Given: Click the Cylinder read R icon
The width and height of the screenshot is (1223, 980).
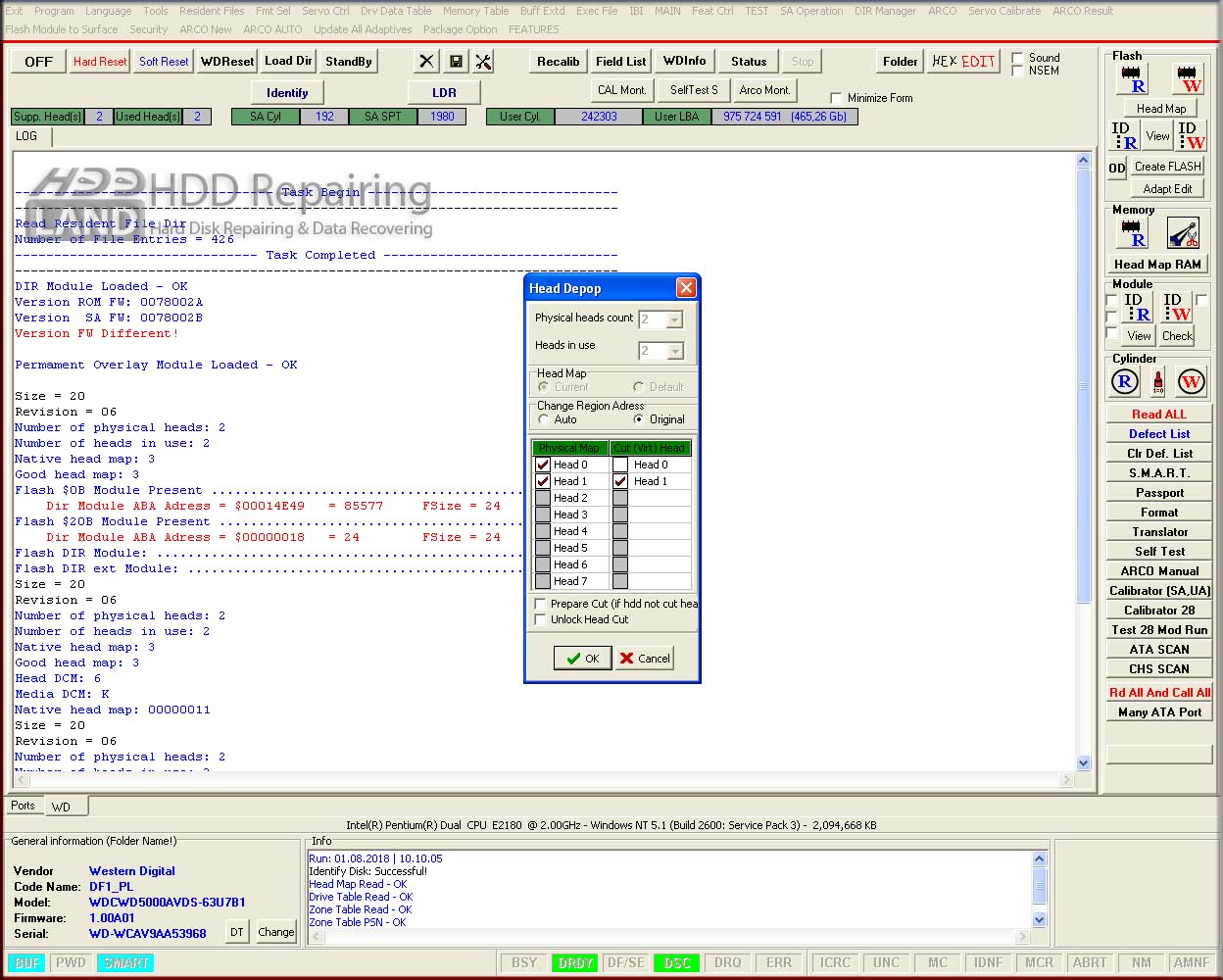Looking at the screenshot, I should click(1125, 382).
